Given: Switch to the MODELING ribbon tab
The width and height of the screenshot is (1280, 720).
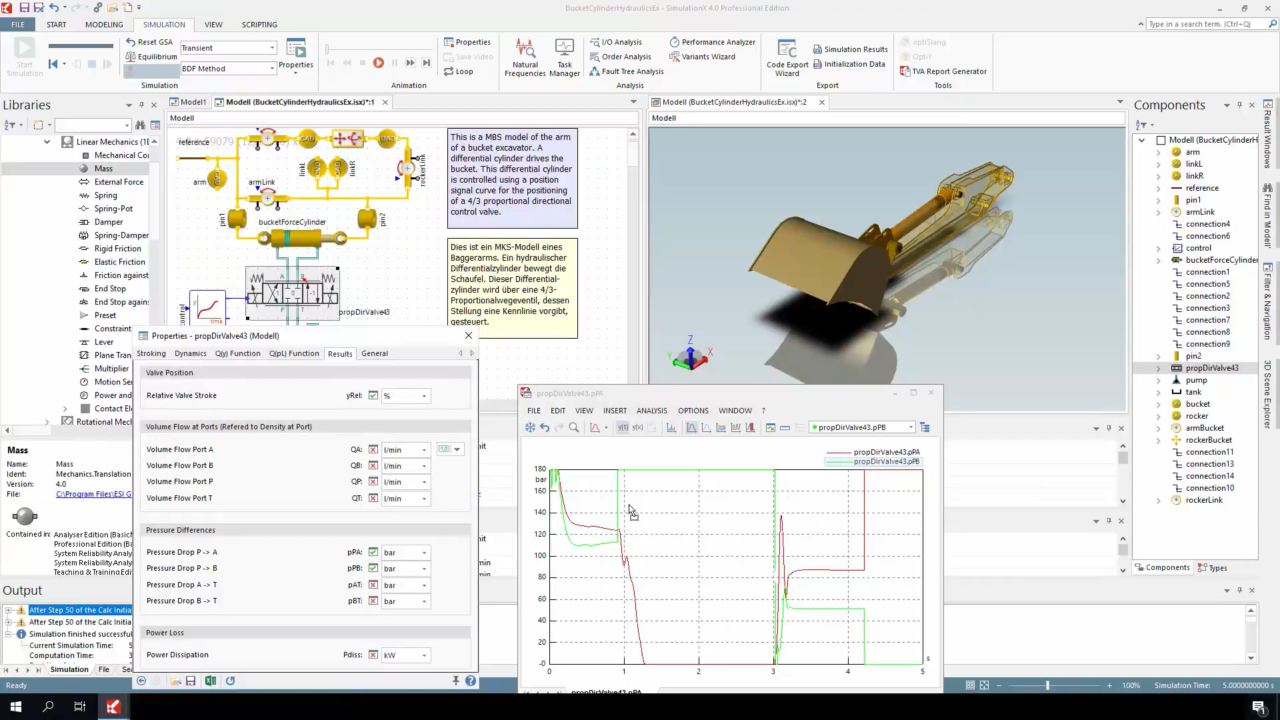Looking at the screenshot, I should click(104, 24).
